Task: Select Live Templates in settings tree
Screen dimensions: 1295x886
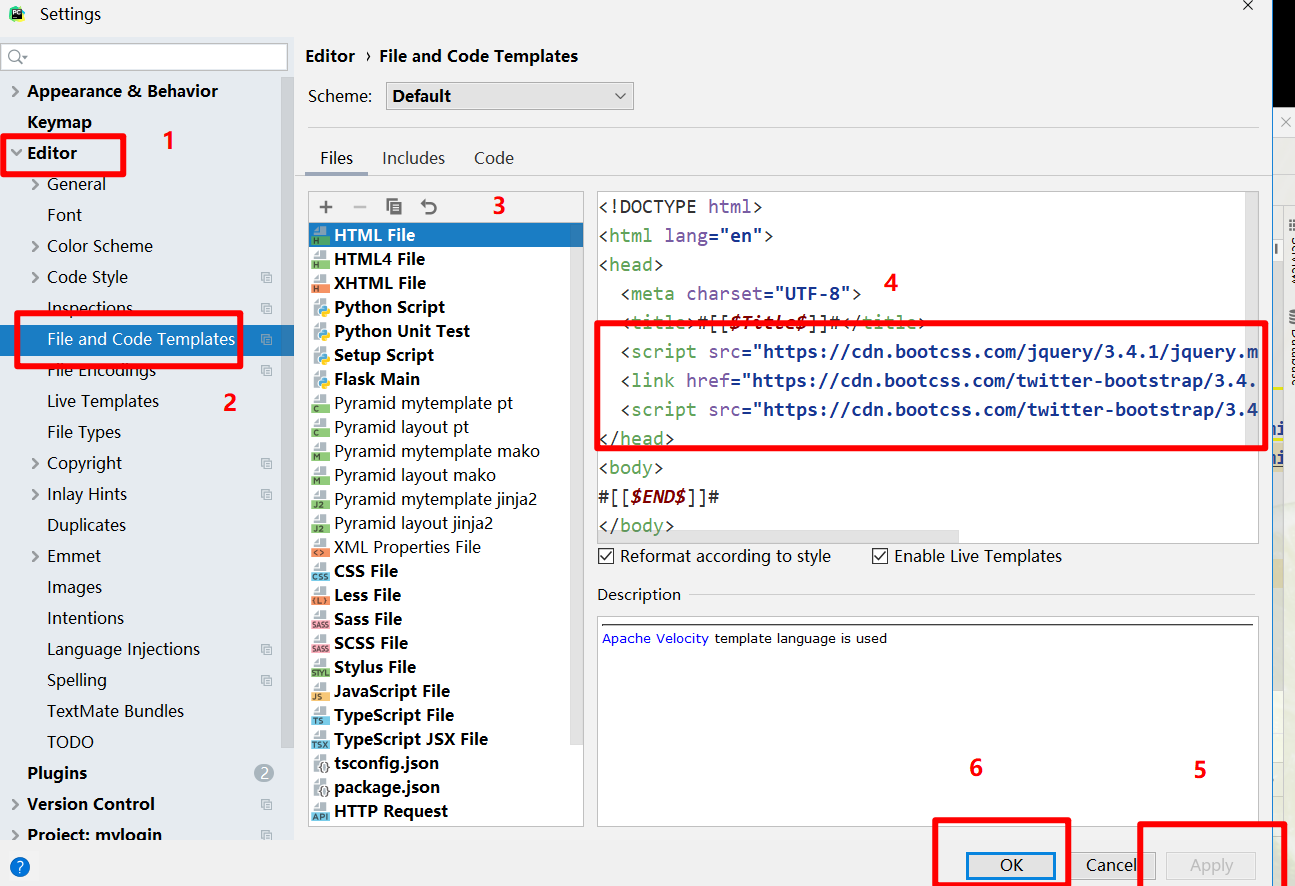Action: click(x=103, y=401)
